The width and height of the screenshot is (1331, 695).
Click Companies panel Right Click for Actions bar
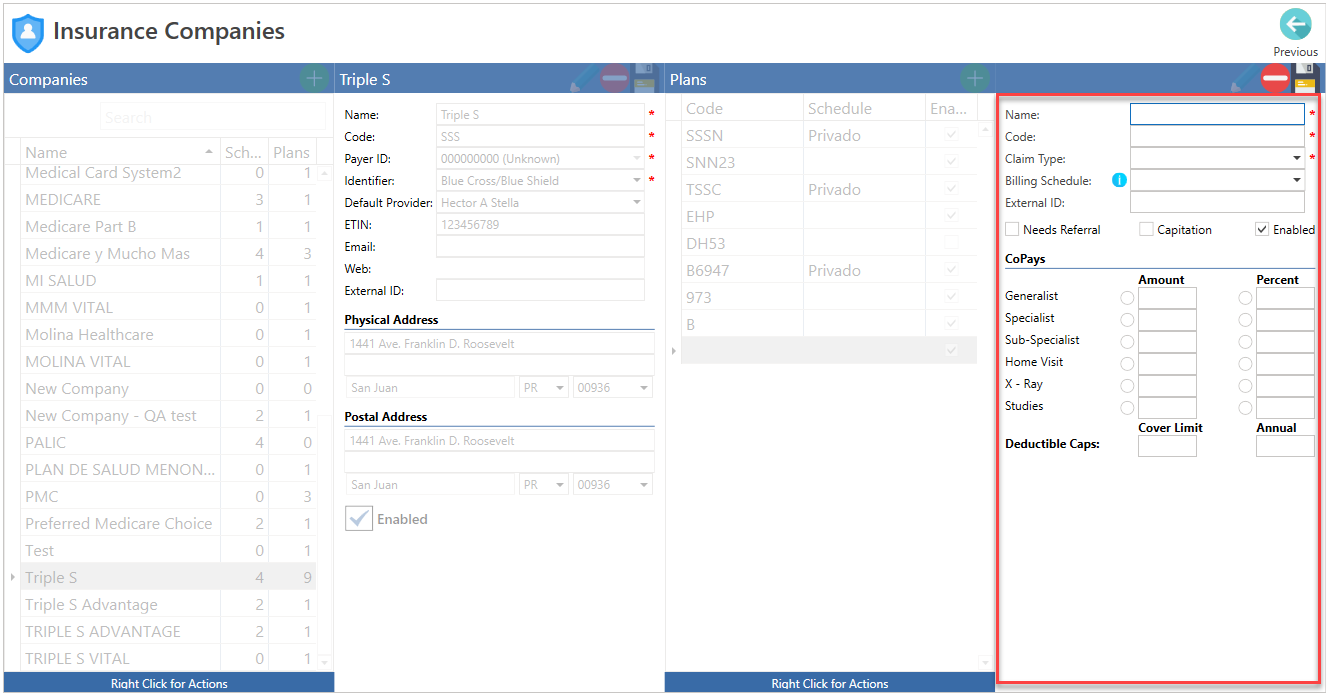169,683
